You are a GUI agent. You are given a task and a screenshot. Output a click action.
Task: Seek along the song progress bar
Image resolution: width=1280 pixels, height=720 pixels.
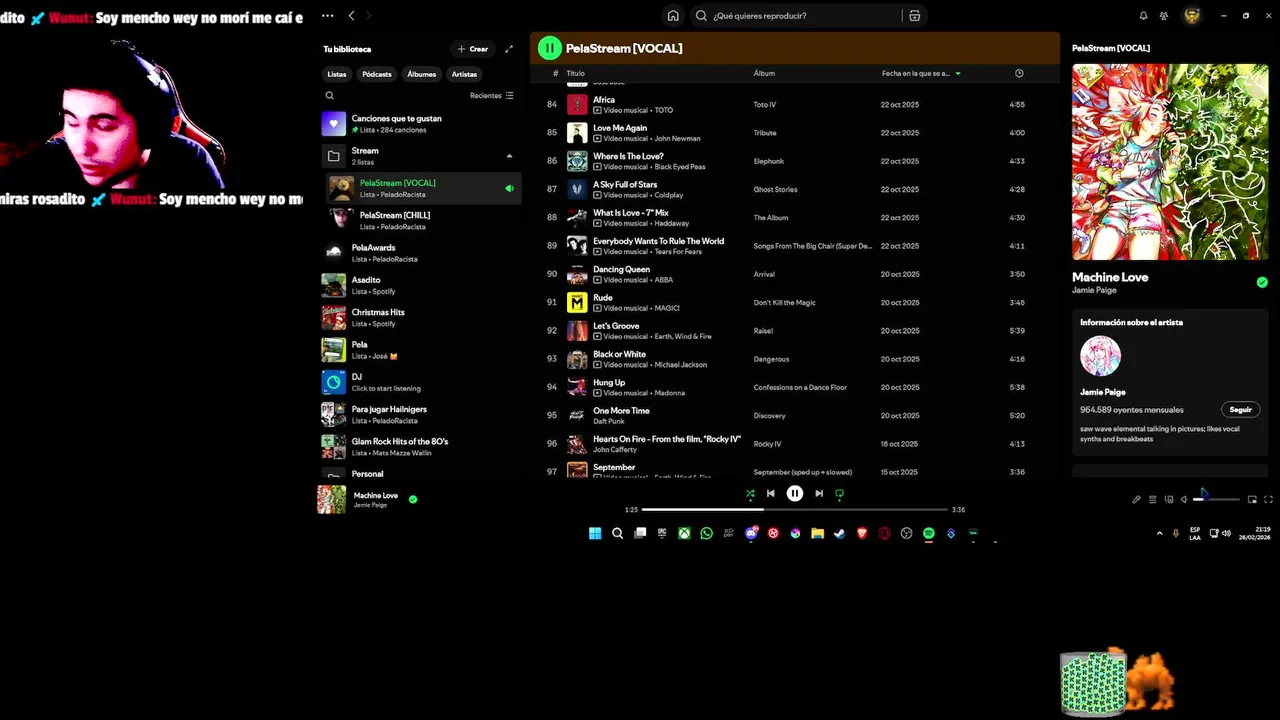[x=795, y=509]
